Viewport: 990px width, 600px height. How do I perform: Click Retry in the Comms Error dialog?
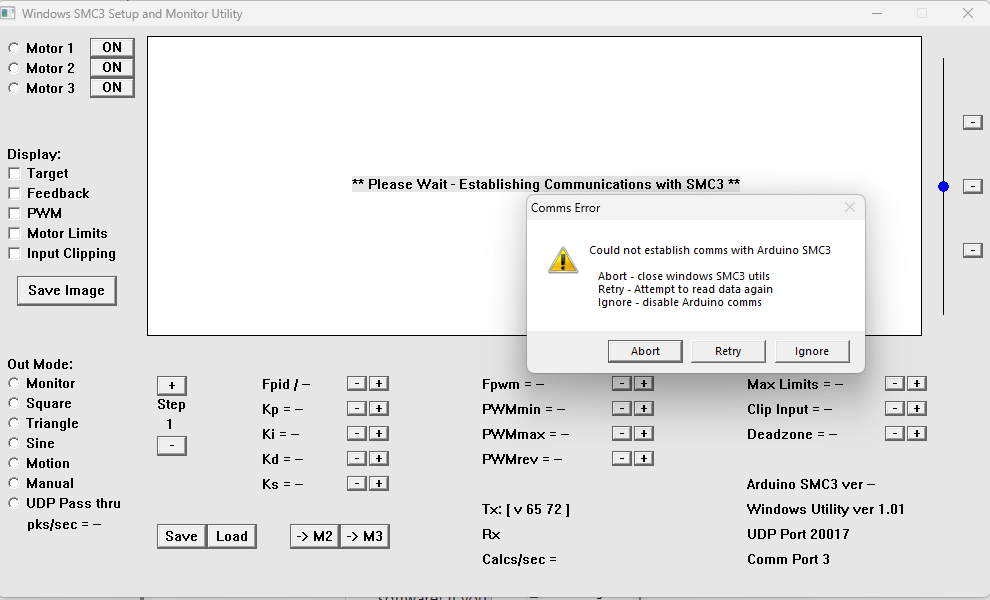click(x=728, y=351)
